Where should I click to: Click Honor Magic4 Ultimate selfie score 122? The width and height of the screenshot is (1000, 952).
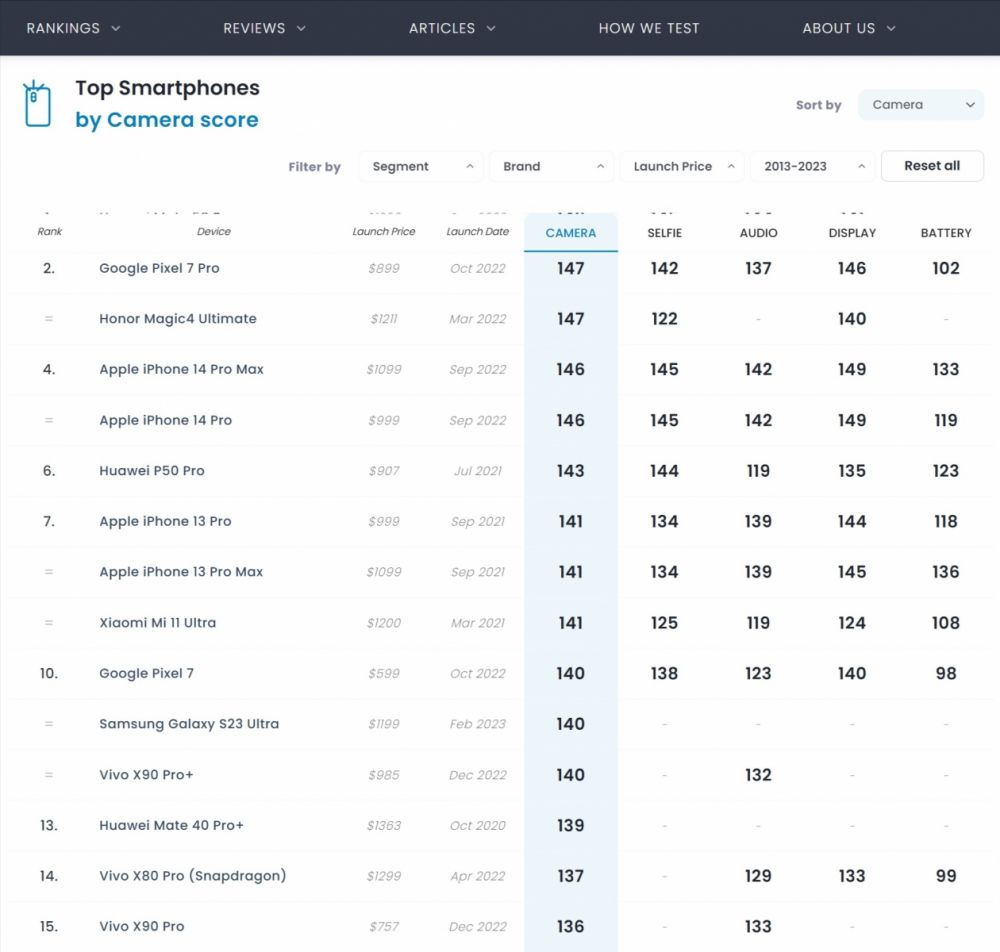point(665,319)
